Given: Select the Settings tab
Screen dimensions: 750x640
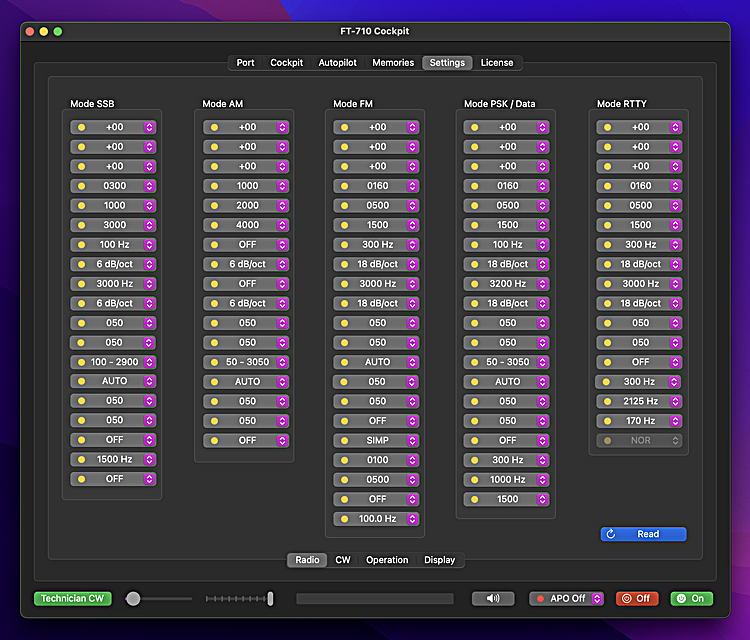Looking at the screenshot, I should pos(447,63).
